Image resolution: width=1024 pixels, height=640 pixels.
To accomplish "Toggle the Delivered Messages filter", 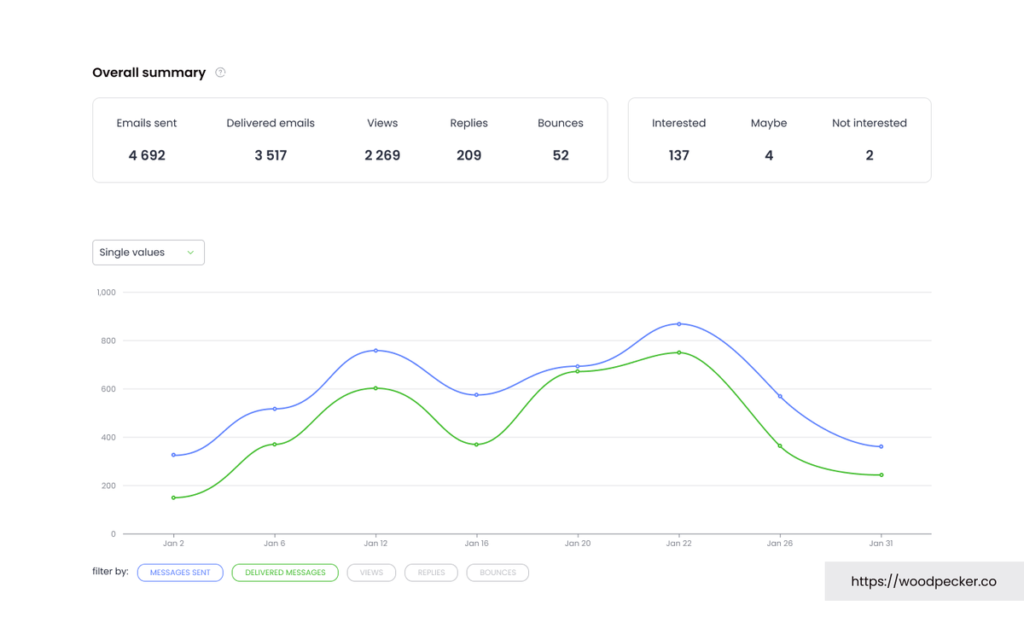I will [285, 573].
